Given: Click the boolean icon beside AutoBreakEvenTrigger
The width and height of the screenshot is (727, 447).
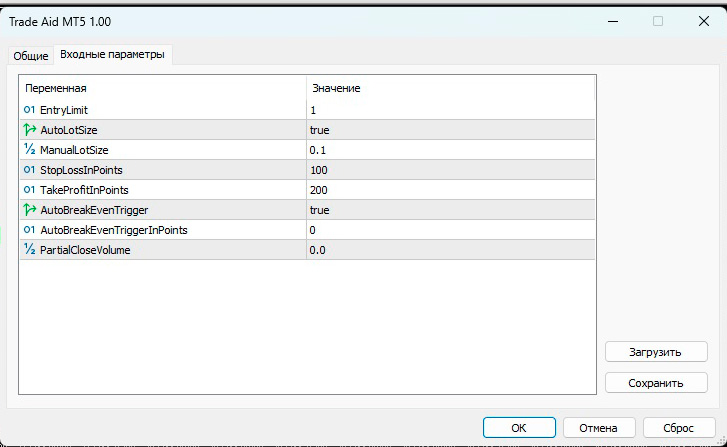Looking at the screenshot, I should click(x=29, y=210).
